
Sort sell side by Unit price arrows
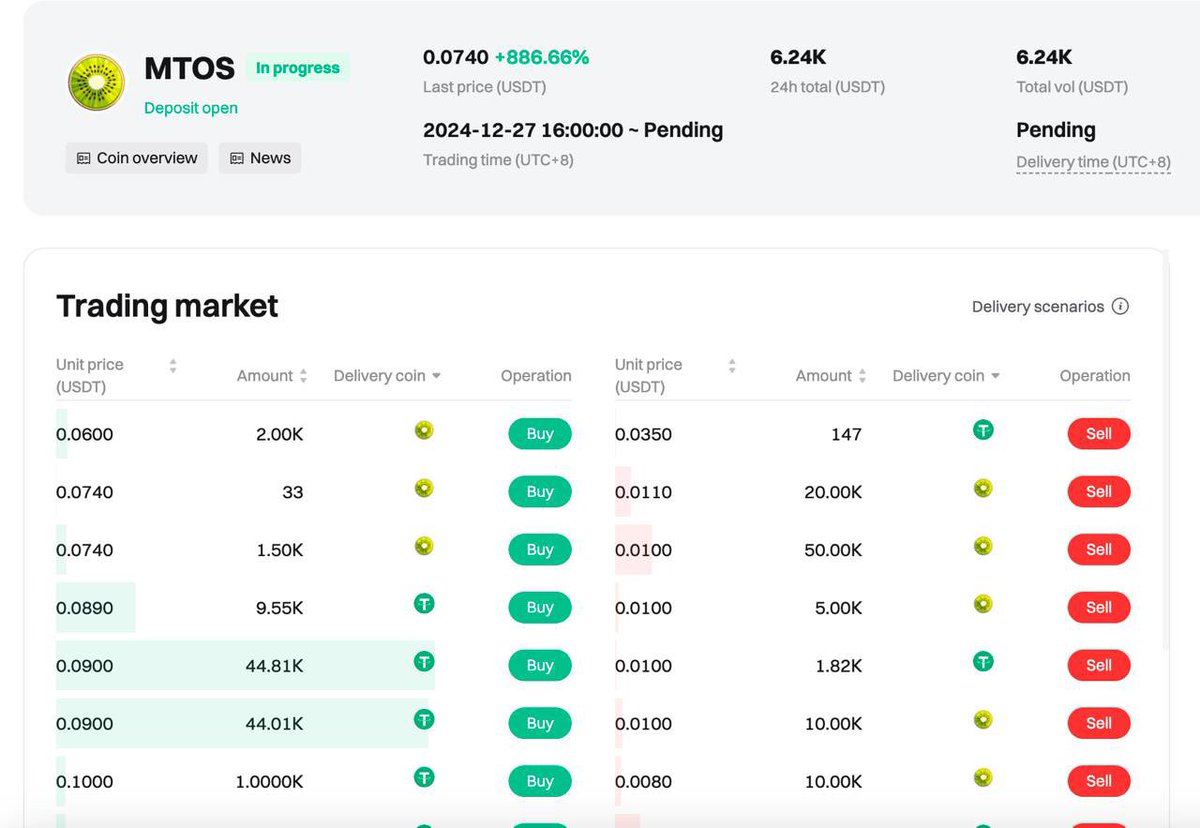tap(732, 366)
